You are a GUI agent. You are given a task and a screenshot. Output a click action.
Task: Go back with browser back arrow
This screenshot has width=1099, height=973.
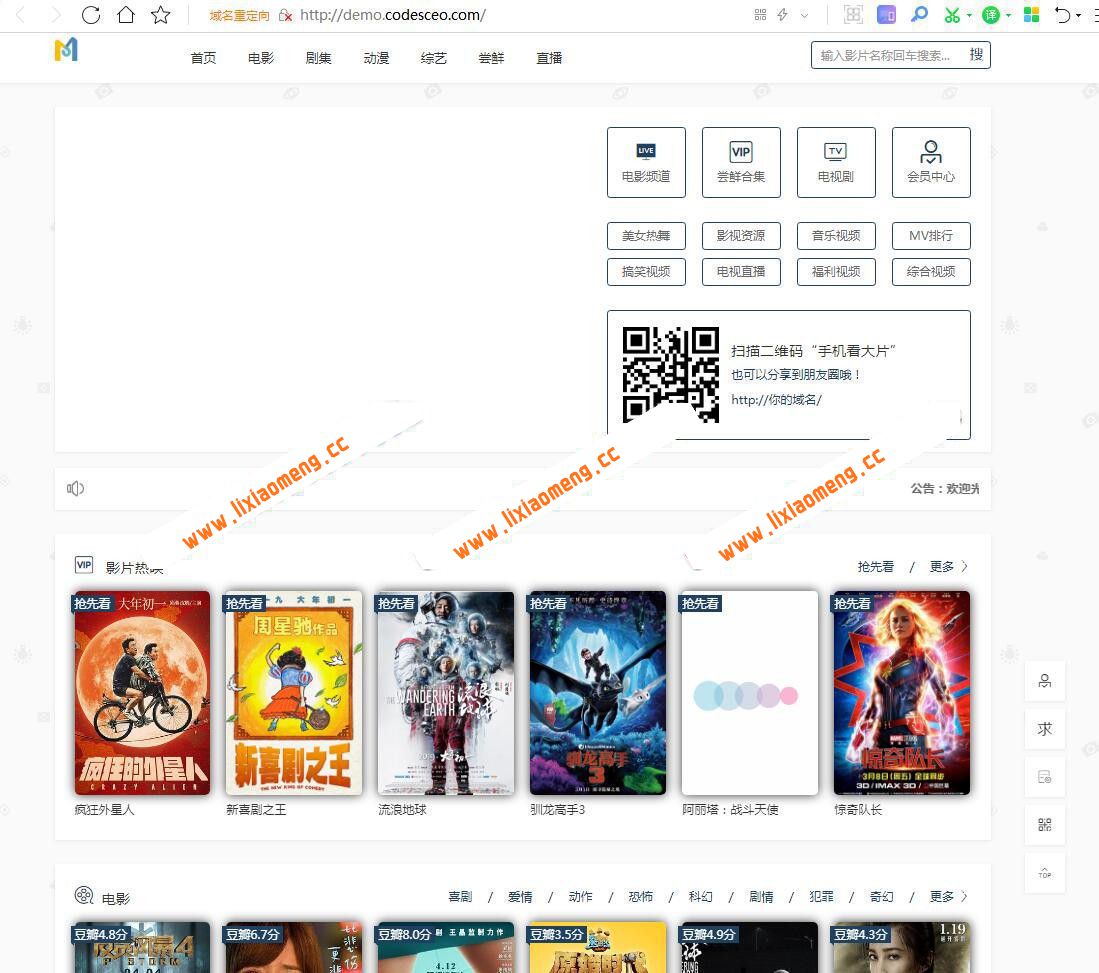(20, 15)
